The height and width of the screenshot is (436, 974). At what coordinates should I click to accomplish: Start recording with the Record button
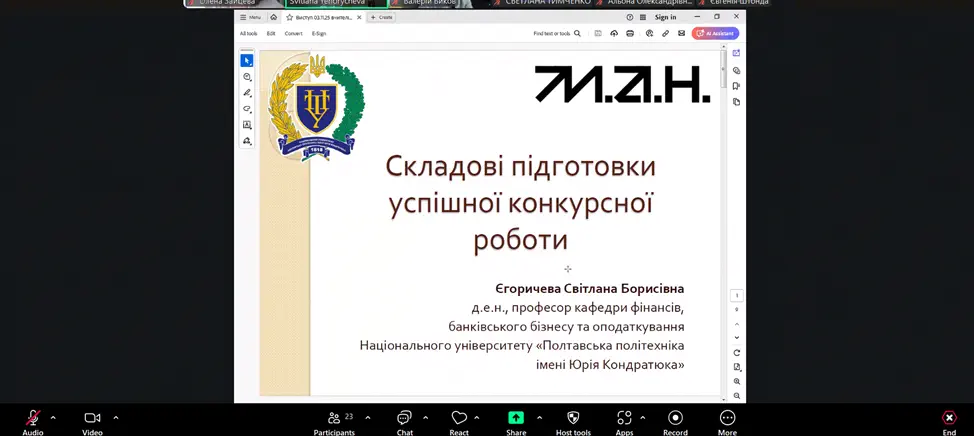click(675, 418)
